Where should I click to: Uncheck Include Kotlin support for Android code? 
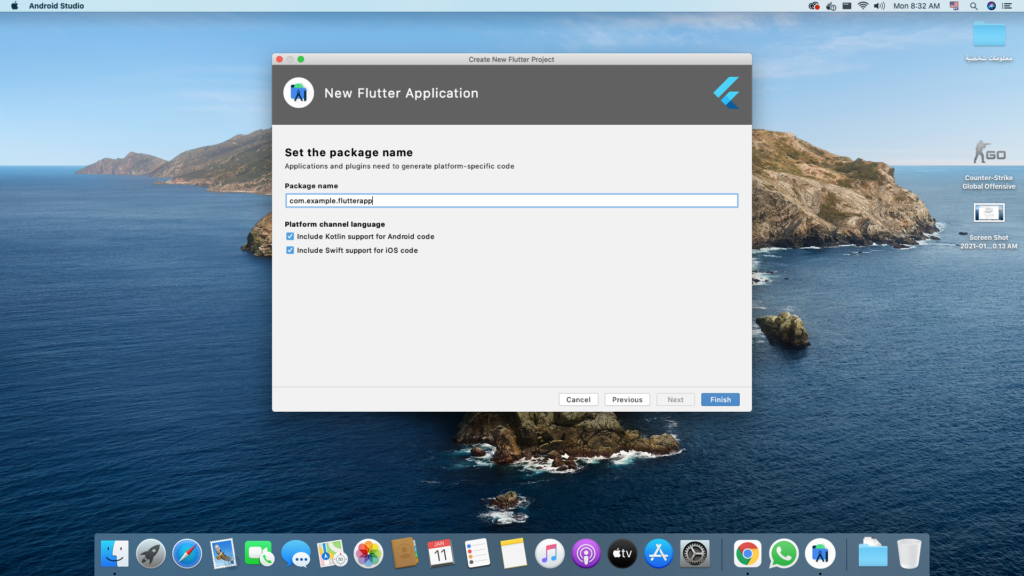click(x=290, y=236)
